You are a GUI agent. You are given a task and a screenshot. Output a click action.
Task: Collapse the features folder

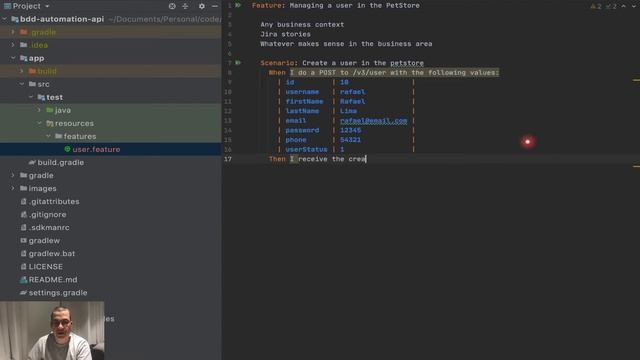(49, 136)
